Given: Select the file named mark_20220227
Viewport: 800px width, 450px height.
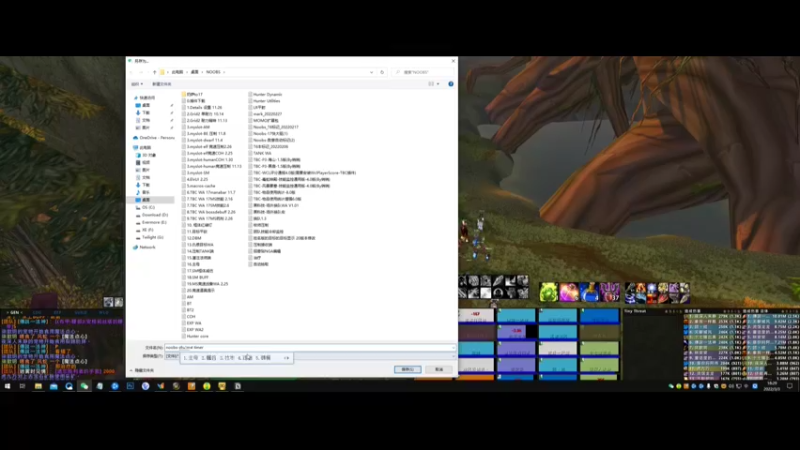Looking at the screenshot, I should 265,114.
